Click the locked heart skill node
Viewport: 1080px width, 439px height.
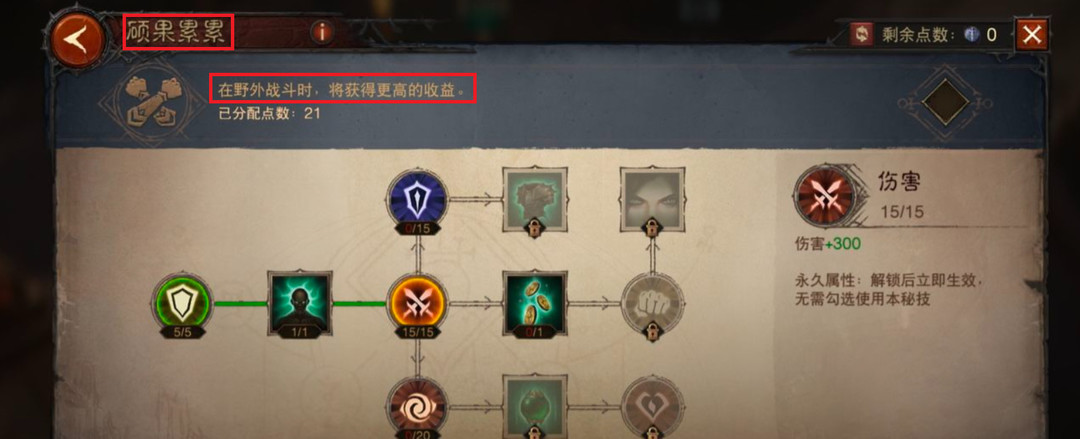(x=652, y=406)
